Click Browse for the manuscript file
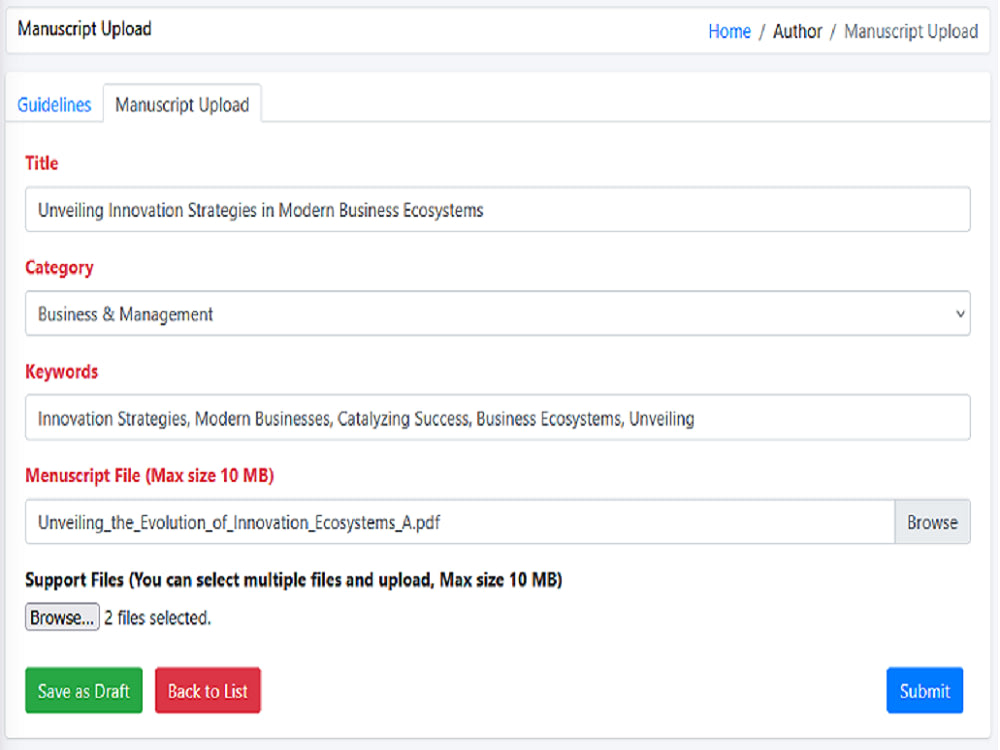The image size is (1000, 750). (x=932, y=521)
